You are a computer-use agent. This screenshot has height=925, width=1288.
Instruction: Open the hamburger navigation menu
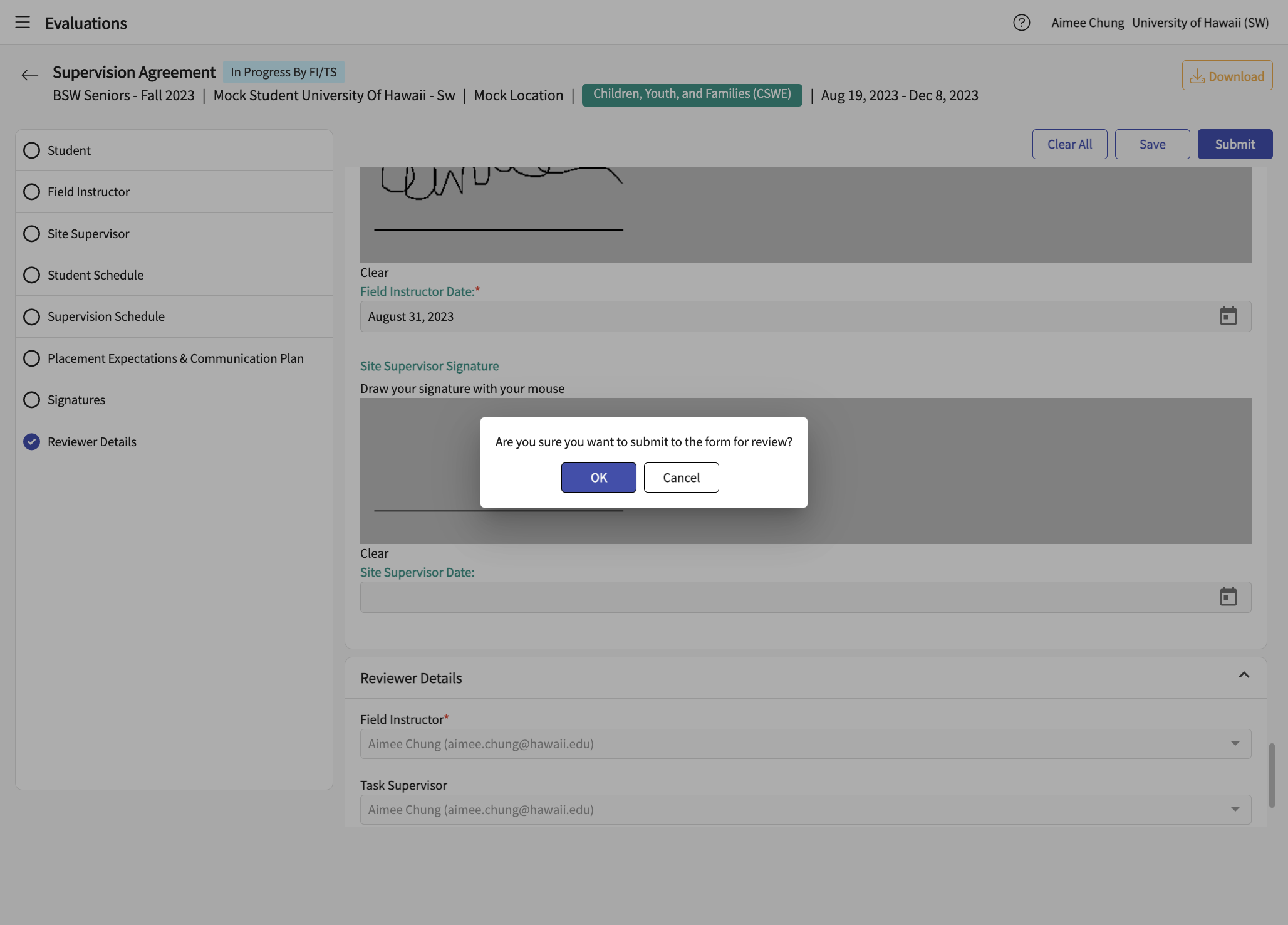pyautogui.click(x=23, y=23)
